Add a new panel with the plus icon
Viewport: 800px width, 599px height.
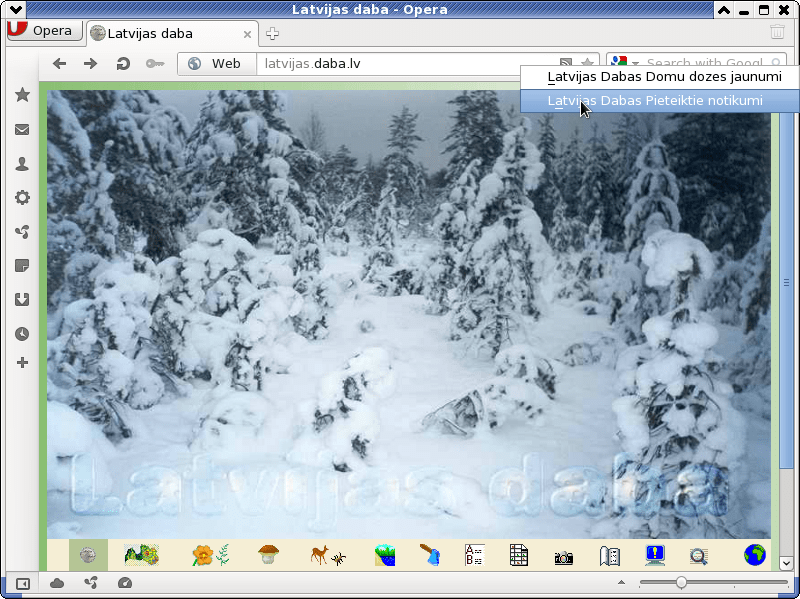22,363
